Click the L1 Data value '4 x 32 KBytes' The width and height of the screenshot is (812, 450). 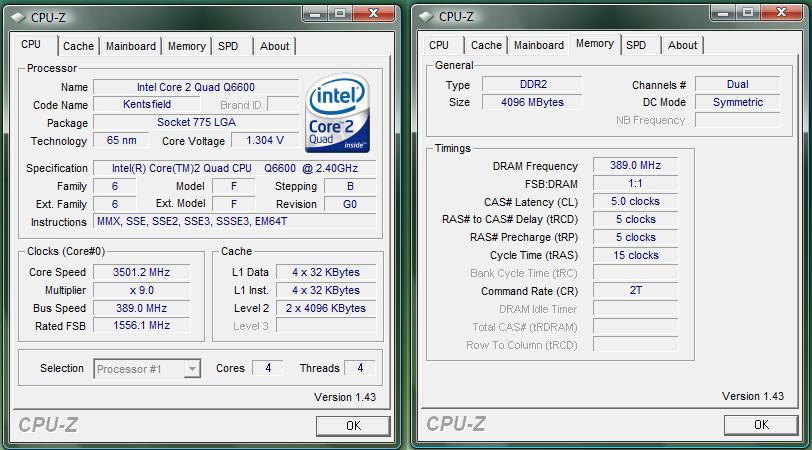click(x=326, y=272)
